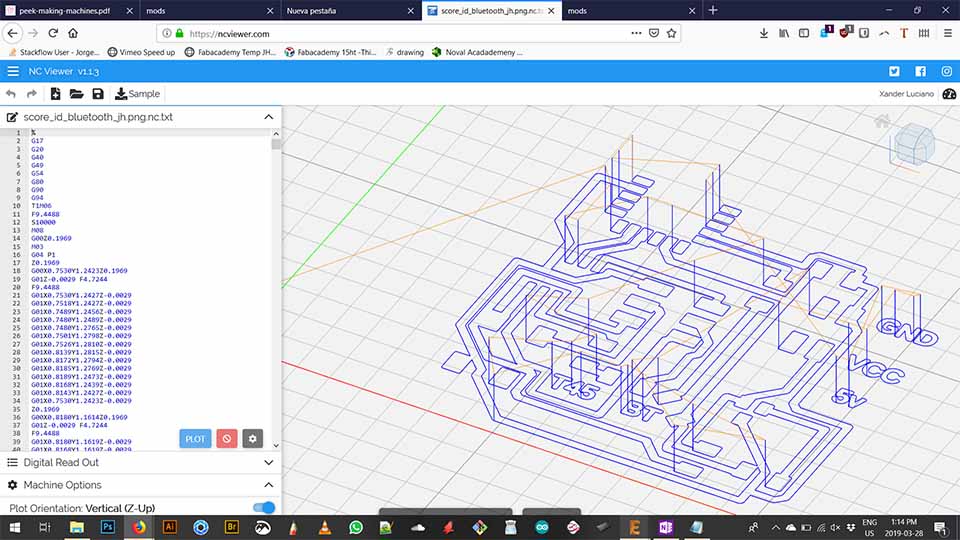This screenshot has height=540, width=960.
Task: Click the G-code line 'G00Z0.1969'
Action: point(51,238)
